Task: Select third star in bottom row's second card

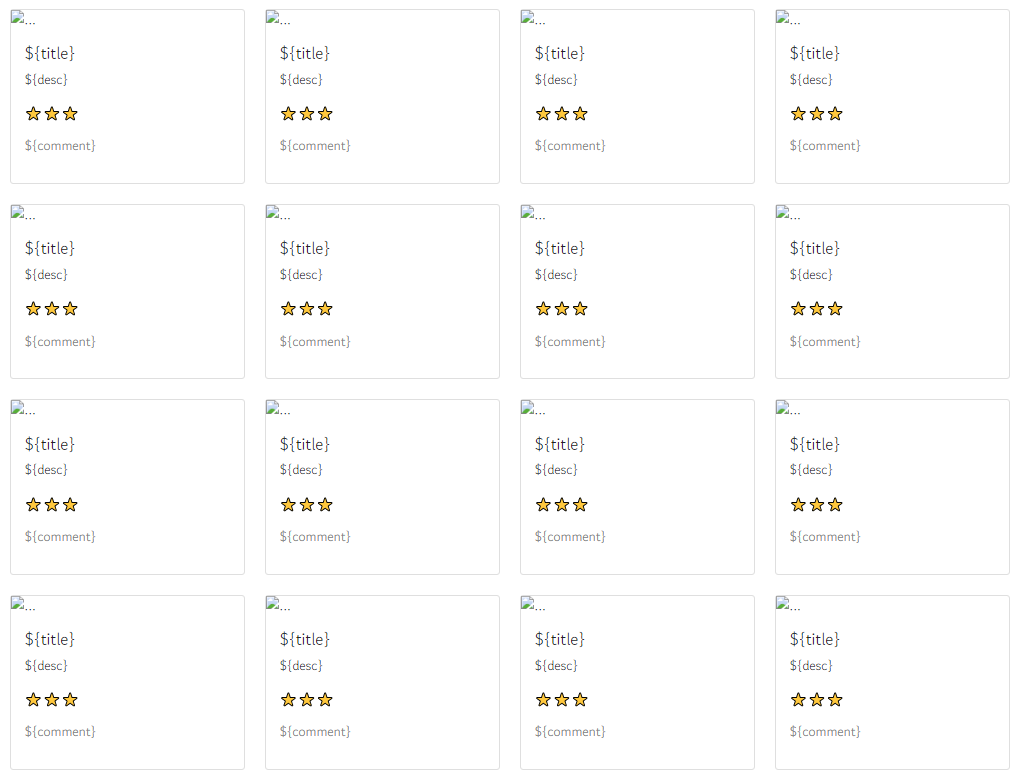Action: point(325,700)
